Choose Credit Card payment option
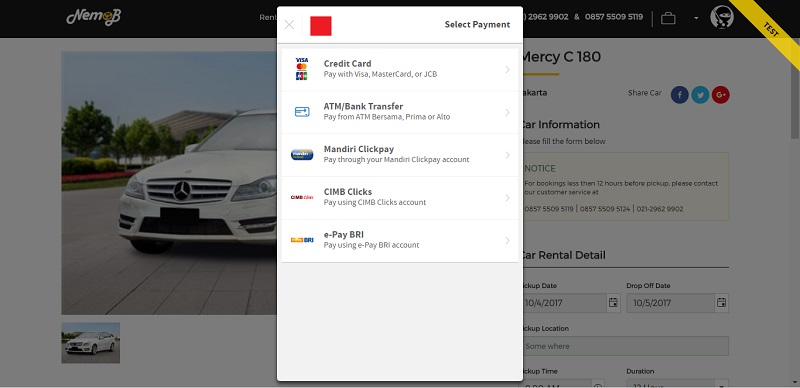The image size is (800, 388). pyautogui.click(x=400, y=69)
